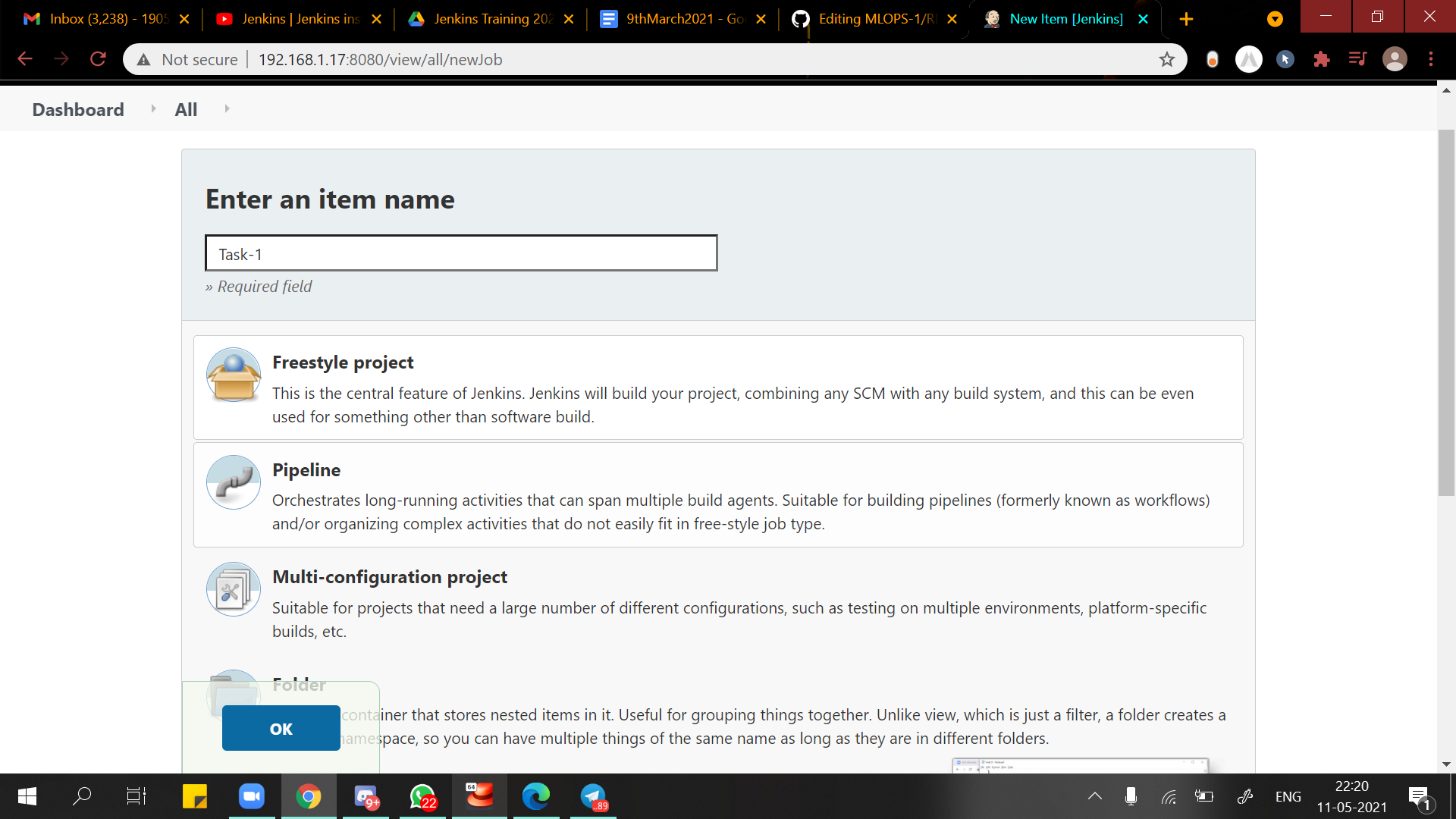Open a new browser tab
The height and width of the screenshot is (819, 1456).
point(1186,19)
